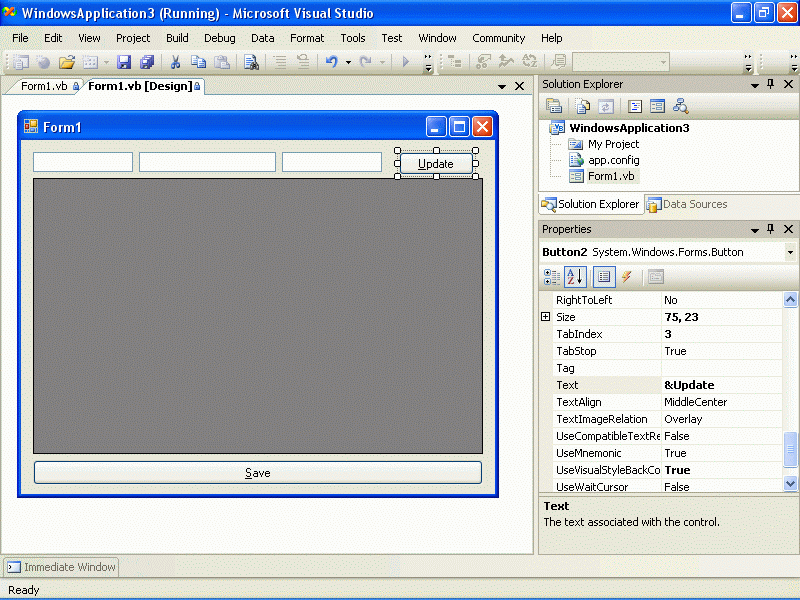Open the Button2 object selector dropdown
Viewport: 800px width, 600px height.
click(x=790, y=252)
